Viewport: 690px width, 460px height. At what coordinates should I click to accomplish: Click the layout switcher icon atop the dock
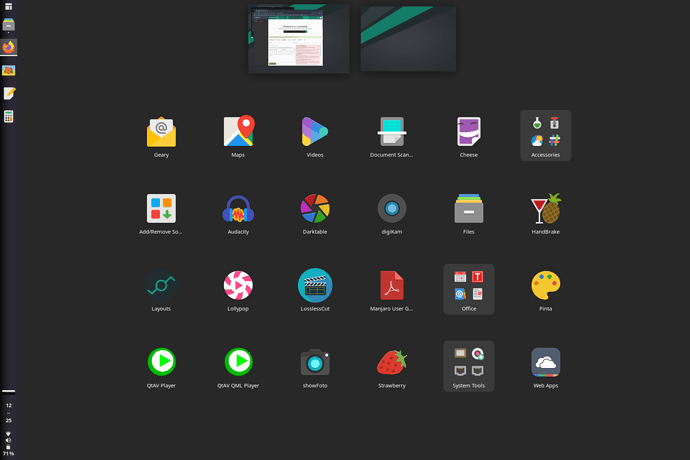8,6
